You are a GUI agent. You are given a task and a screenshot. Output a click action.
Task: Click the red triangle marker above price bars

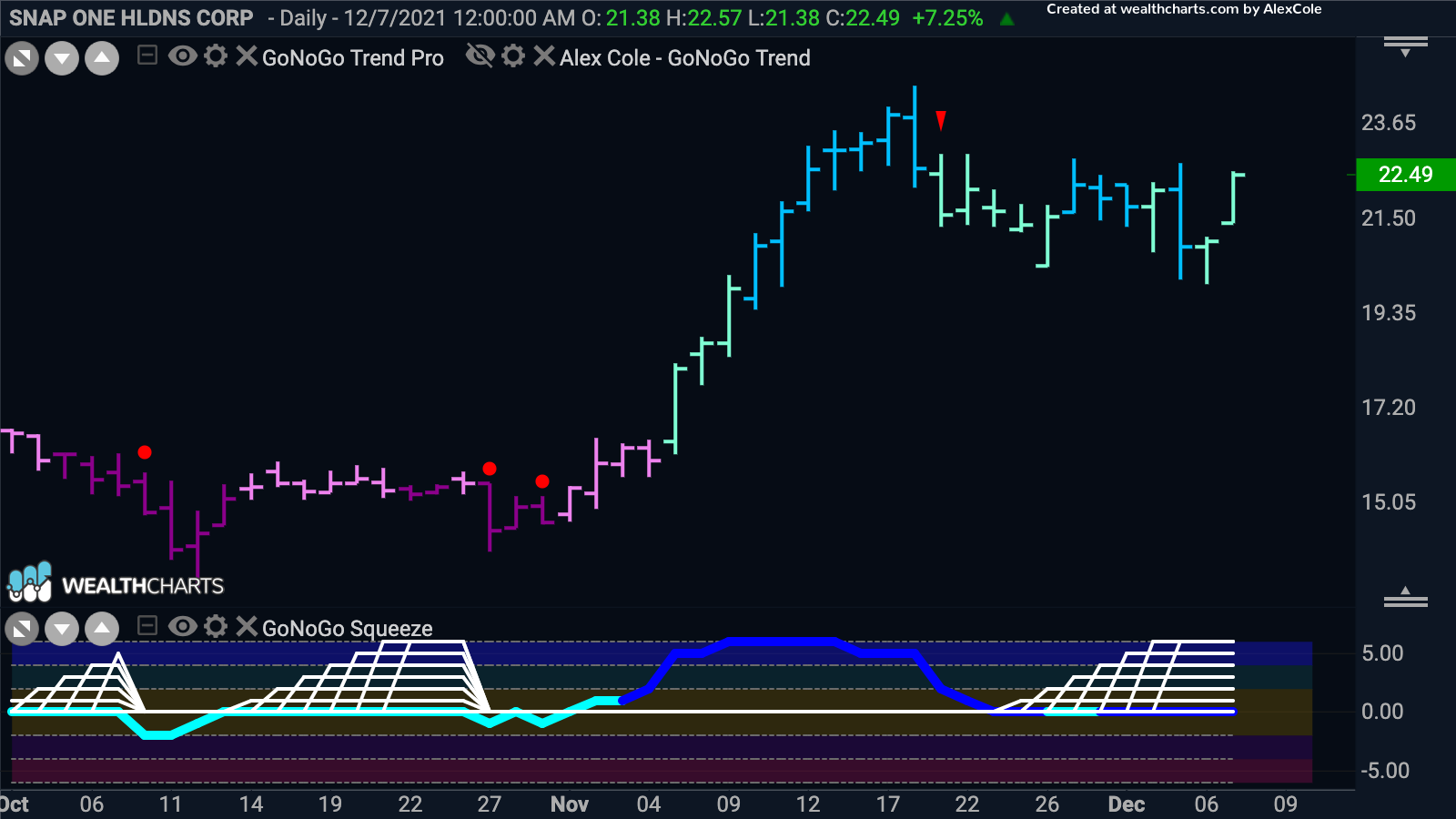click(x=941, y=120)
